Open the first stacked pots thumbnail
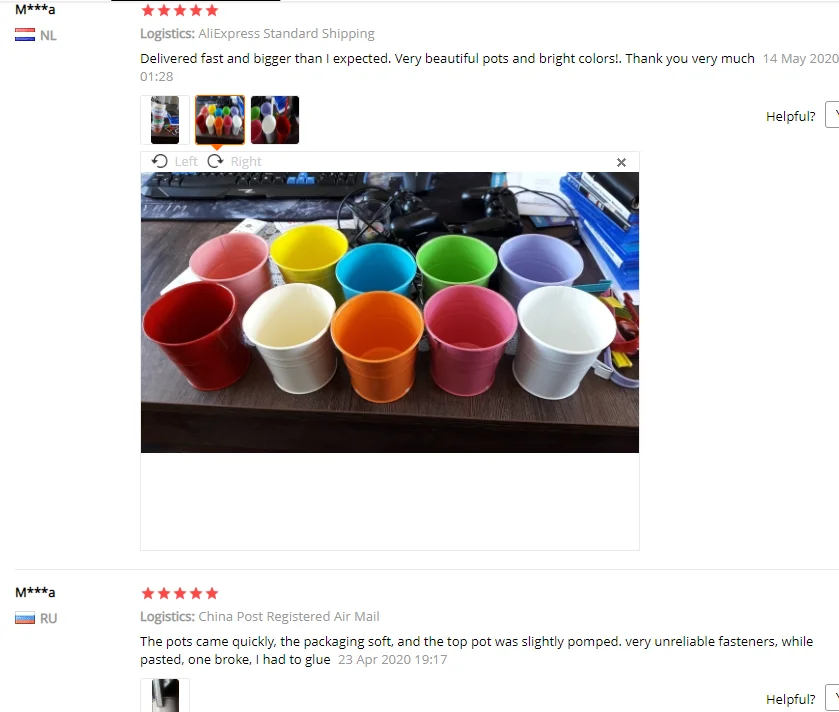This screenshot has width=839, height=712. point(165,120)
